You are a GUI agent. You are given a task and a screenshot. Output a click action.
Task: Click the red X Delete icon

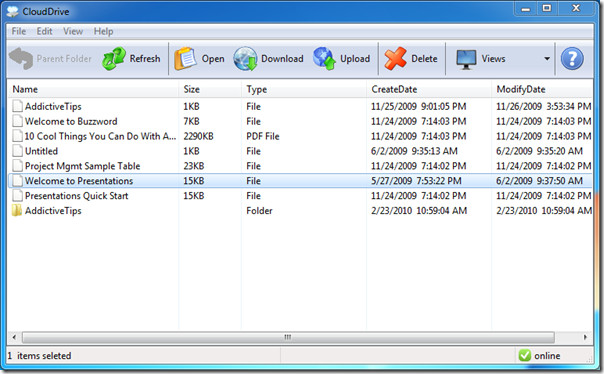tap(395, 59)
